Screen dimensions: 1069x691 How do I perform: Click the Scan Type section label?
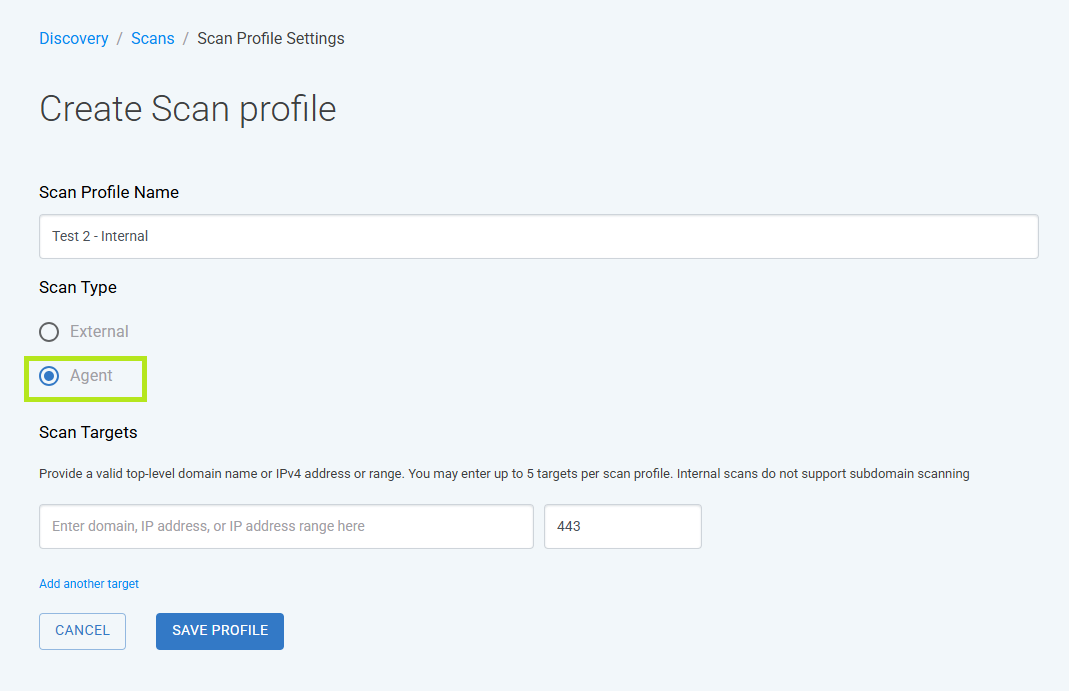78,288
